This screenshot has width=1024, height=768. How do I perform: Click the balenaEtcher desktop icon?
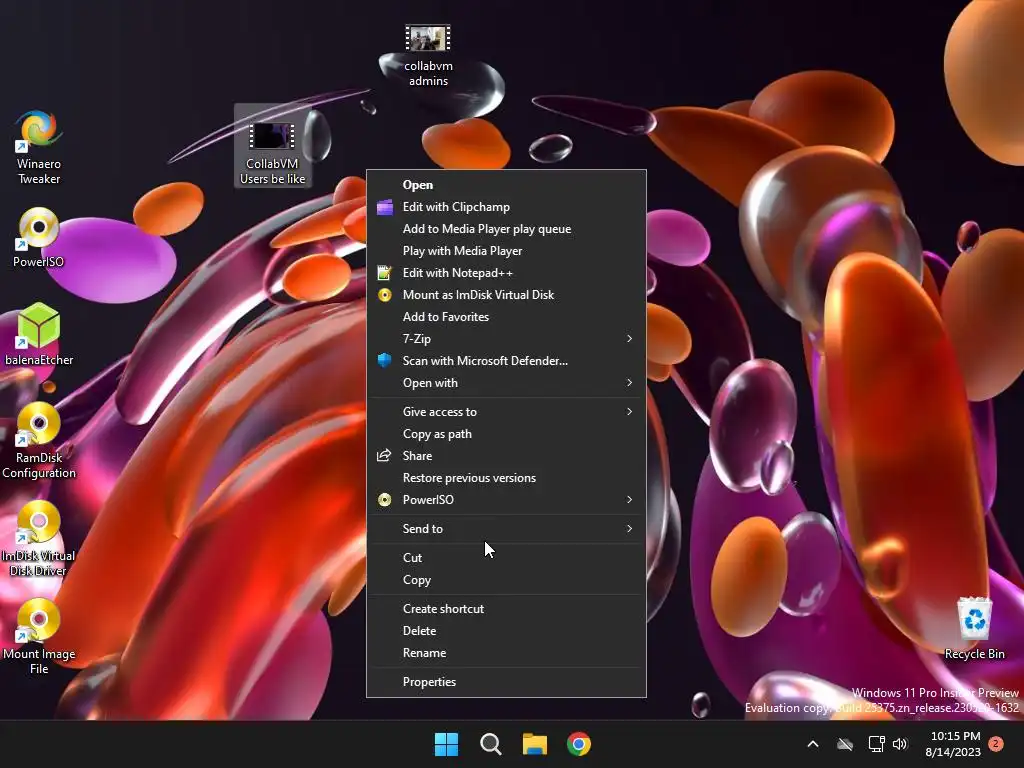click(x=39, y=334)
